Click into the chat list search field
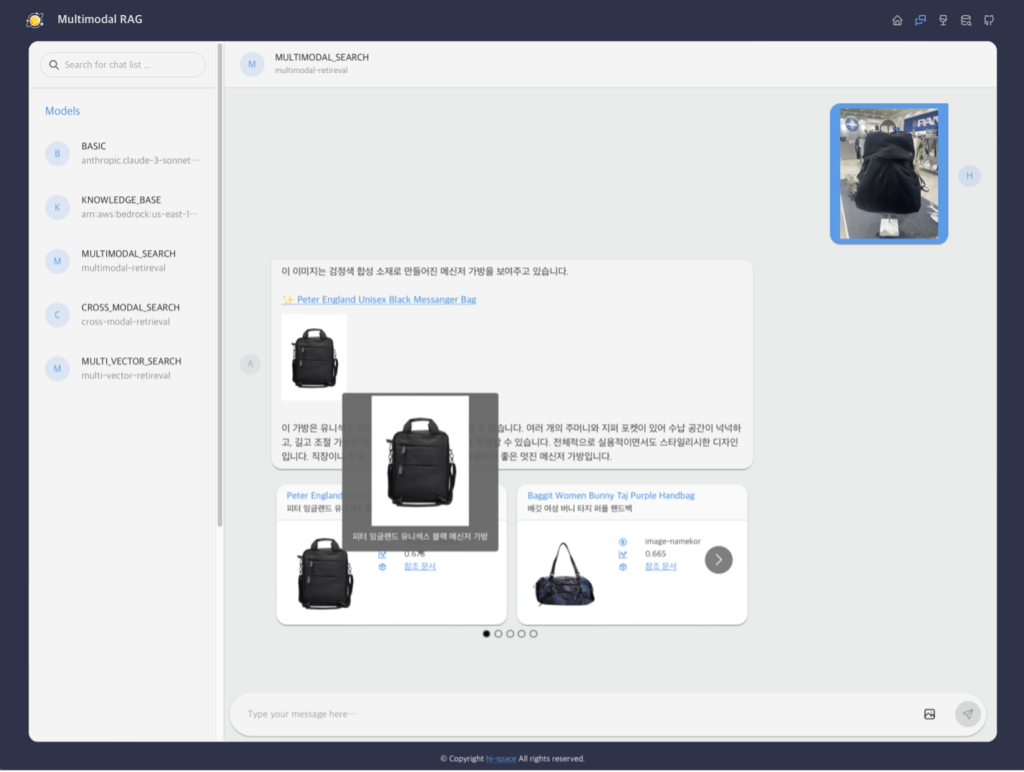The image size is (1024, 772). pos(123,65)
